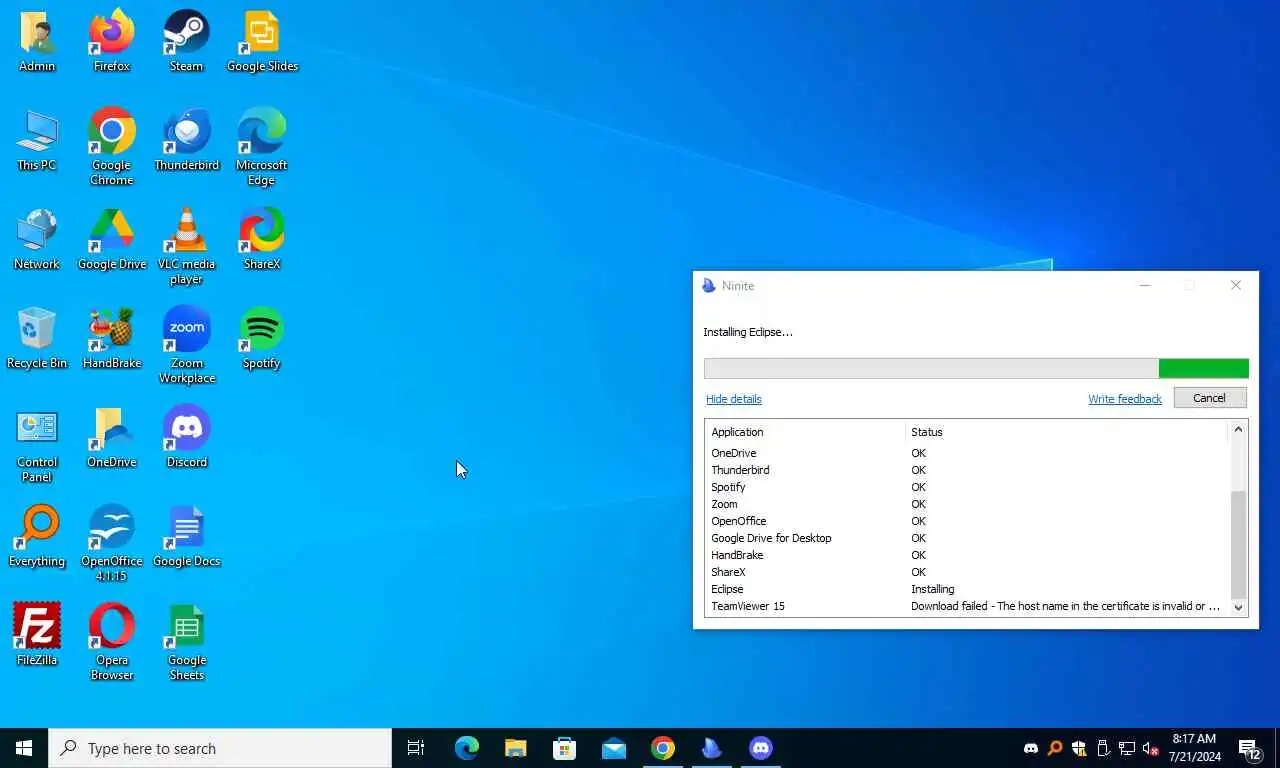The image size is (1280, 768).
Task: Select the VLC media player desktop shortcut
Action: pyautogui.click(x=187, y=247)
